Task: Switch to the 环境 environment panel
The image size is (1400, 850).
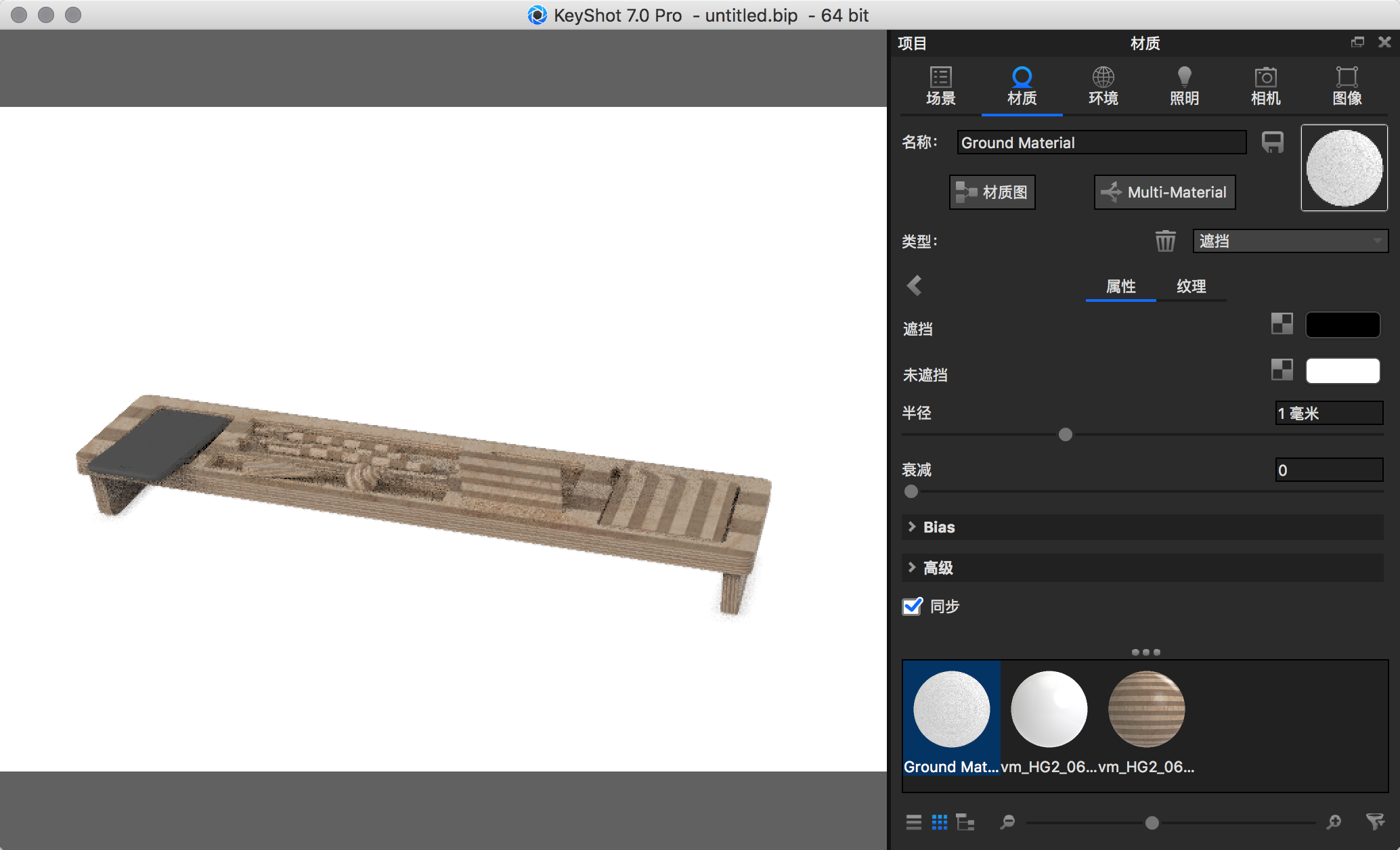Action: point(1103,86)
